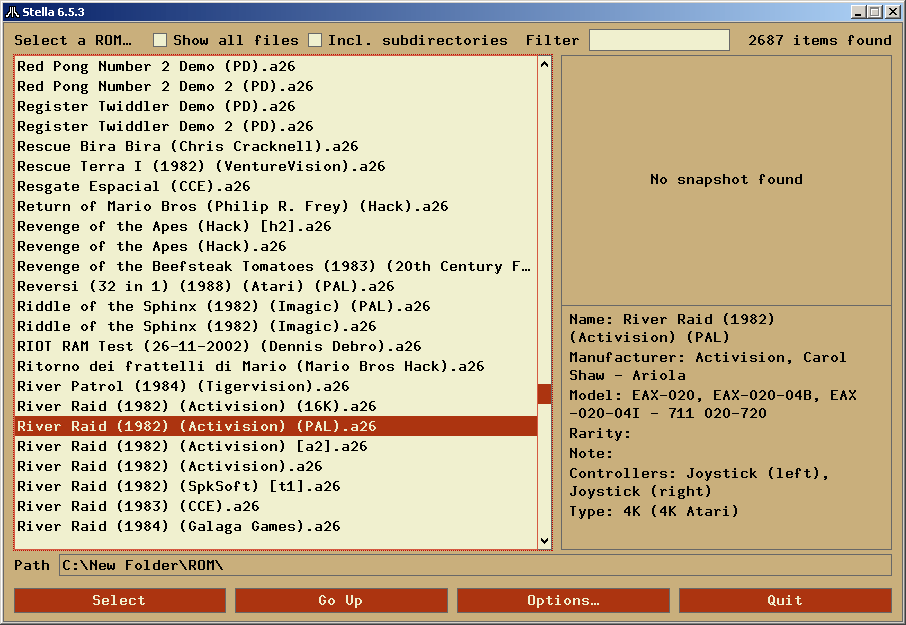This screenshot has height=625, width=906.
Task: Toggle the Show all files checkbox
Action: pyautogui.click(x=160, y=40)
